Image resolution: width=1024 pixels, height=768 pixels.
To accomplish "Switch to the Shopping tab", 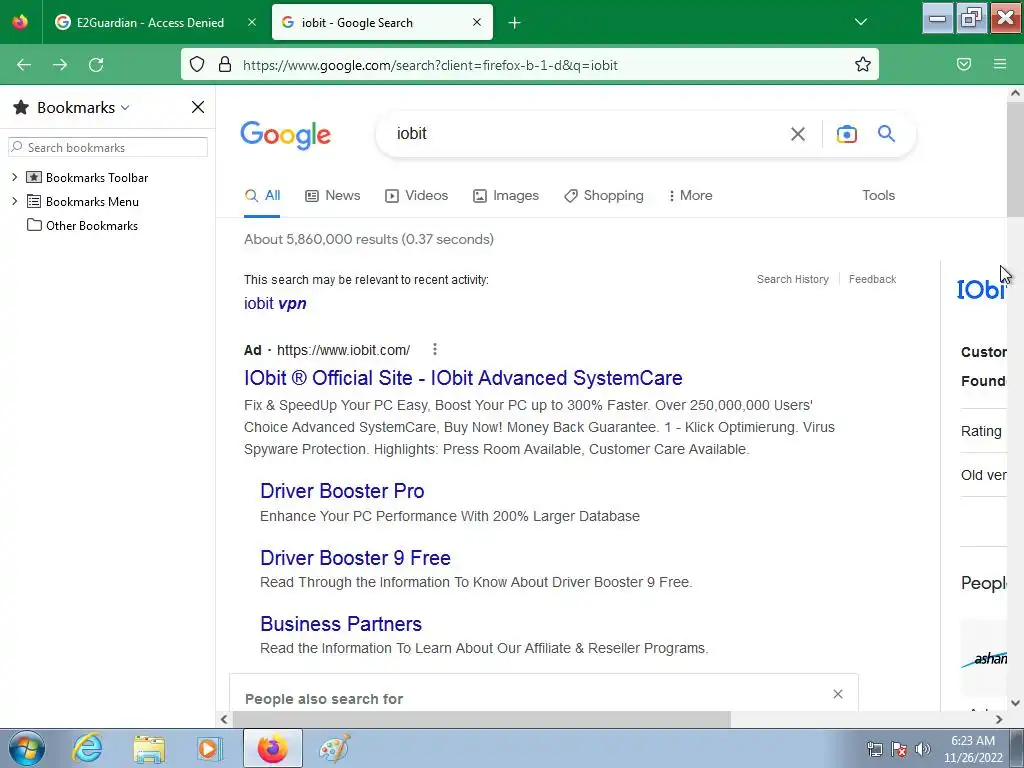I will coord(603,195).
